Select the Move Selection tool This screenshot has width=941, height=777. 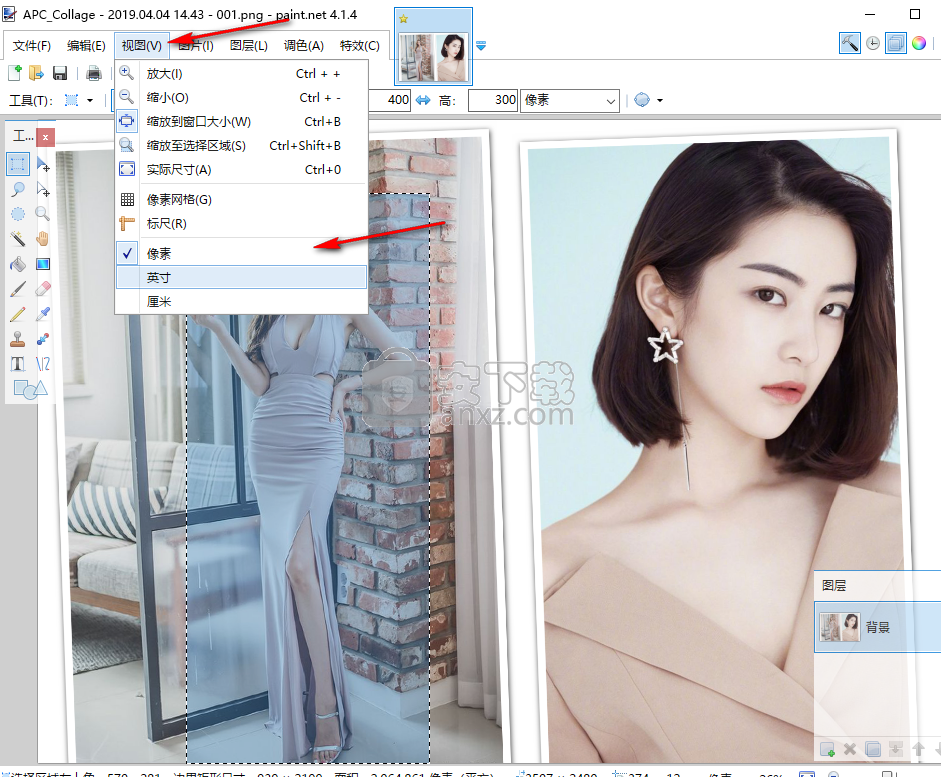pyautogui.click(x=43, y=189)
